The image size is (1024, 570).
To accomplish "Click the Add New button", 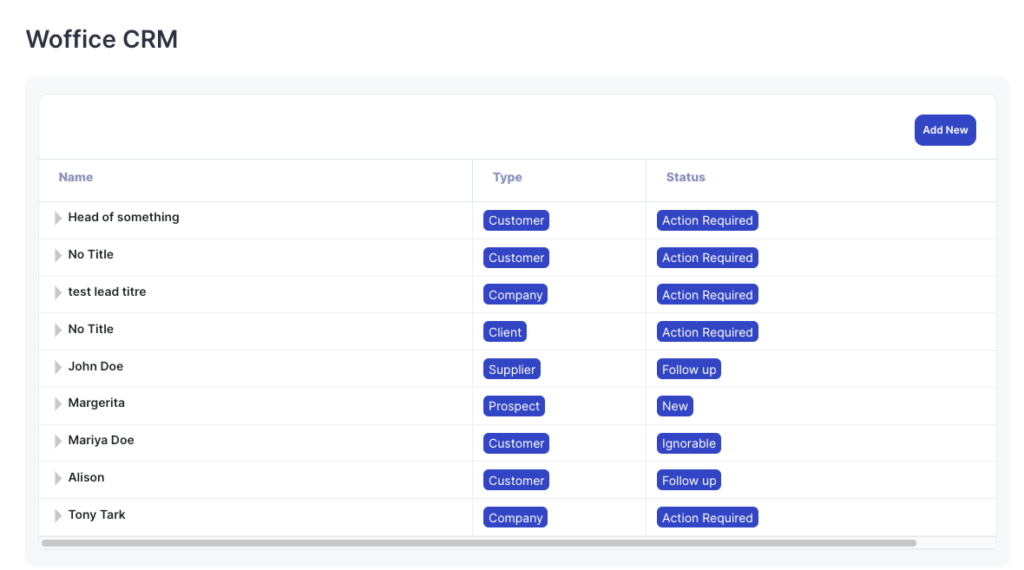I will tap(944, 130).
